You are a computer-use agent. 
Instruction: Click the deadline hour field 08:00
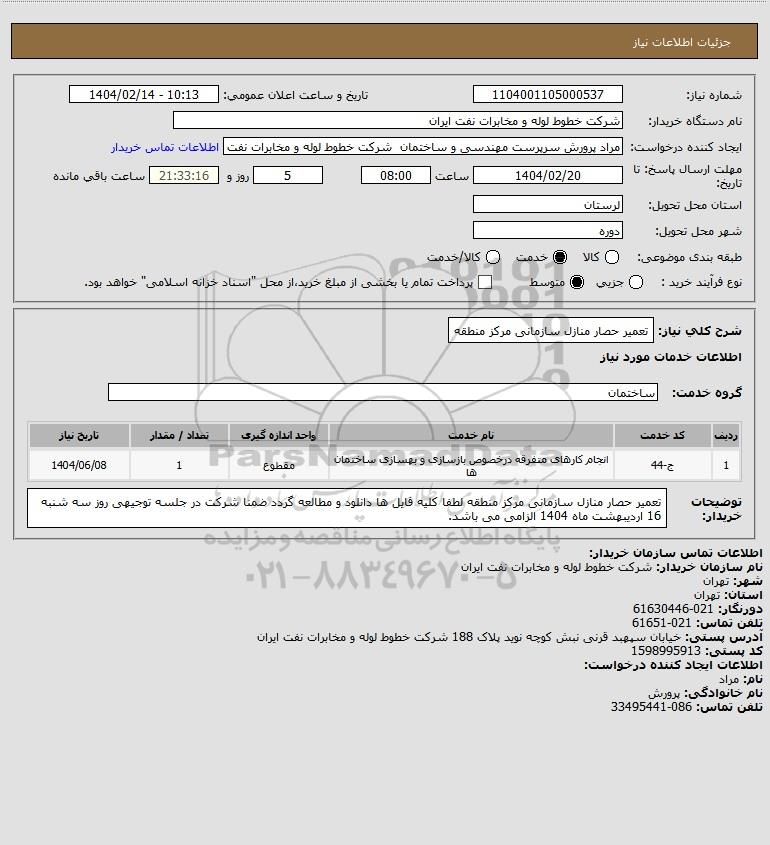[x=396, y=176]
